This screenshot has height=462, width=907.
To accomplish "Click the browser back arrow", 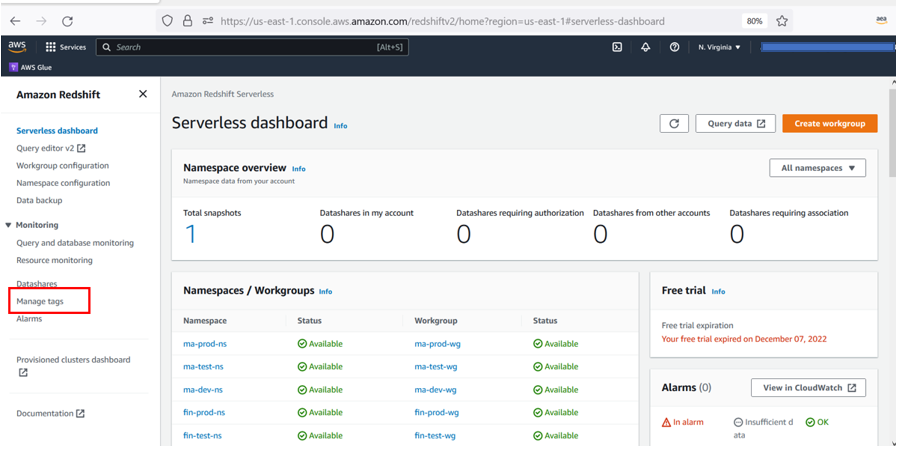I will click(16, 21).
